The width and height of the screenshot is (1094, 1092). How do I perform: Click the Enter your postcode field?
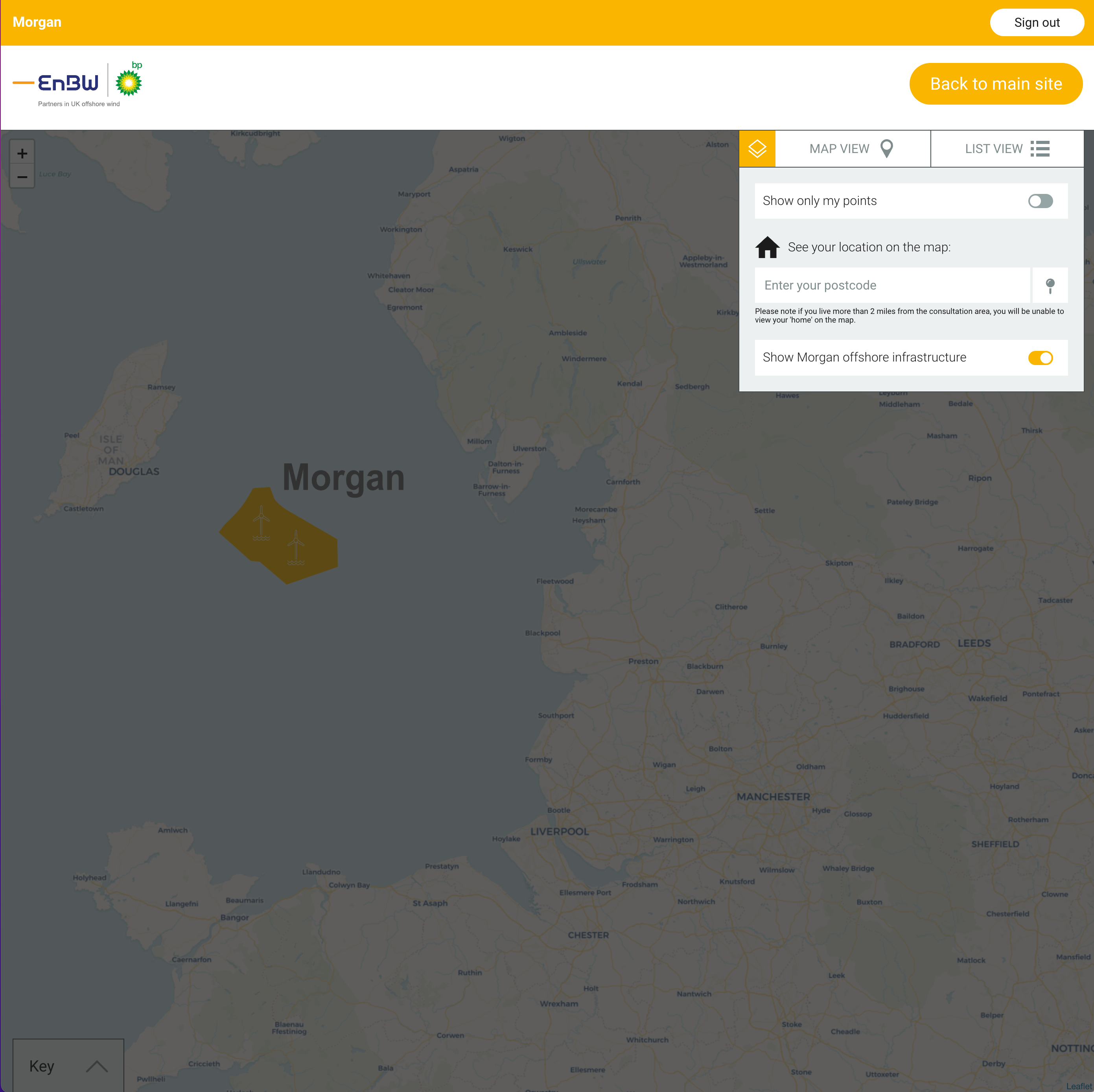[x=892, y=286]
